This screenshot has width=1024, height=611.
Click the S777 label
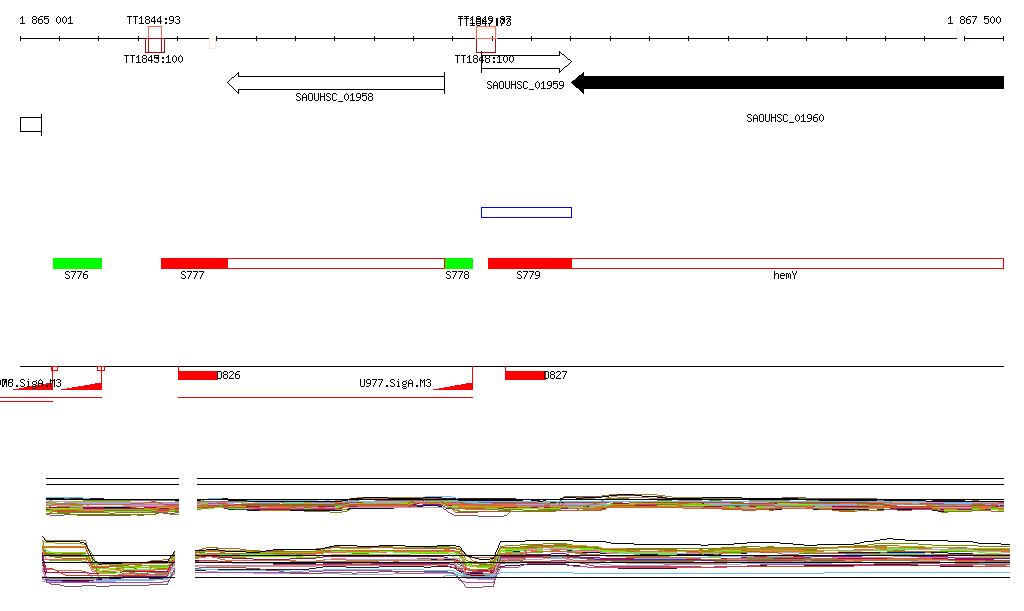click(x=192, y=275)
